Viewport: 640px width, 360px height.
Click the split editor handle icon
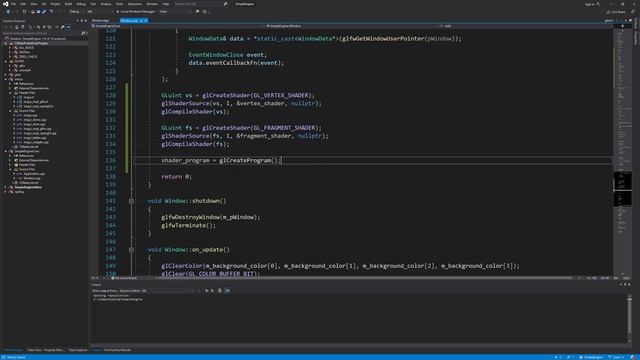coord(622,26)
